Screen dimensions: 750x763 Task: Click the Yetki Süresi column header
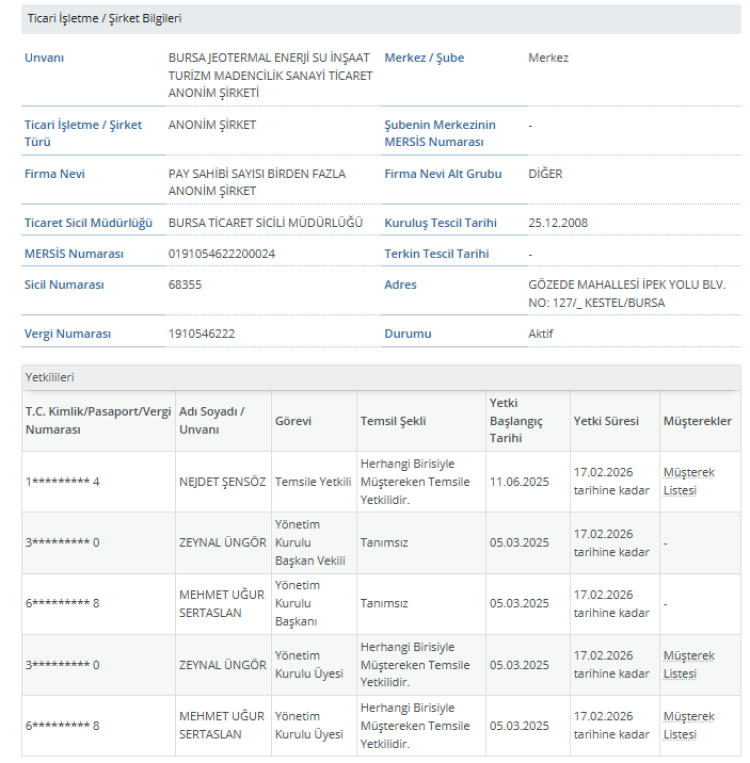(599, 421)
